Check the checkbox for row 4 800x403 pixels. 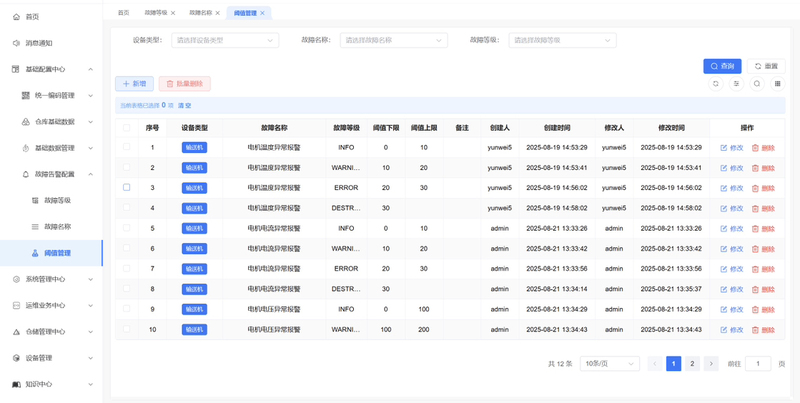[127, 208]
